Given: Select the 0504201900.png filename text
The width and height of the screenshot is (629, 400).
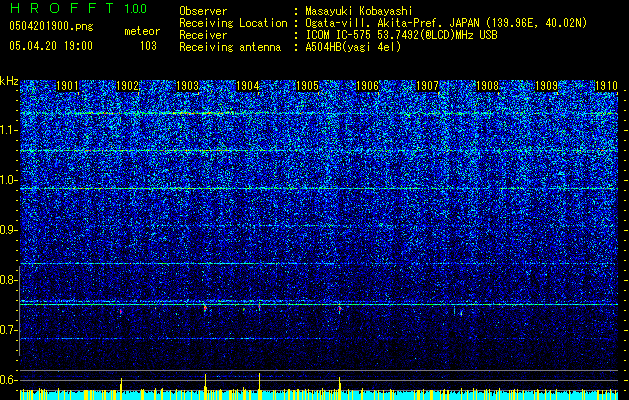Looking at the screenshot, I should point(51,27).
